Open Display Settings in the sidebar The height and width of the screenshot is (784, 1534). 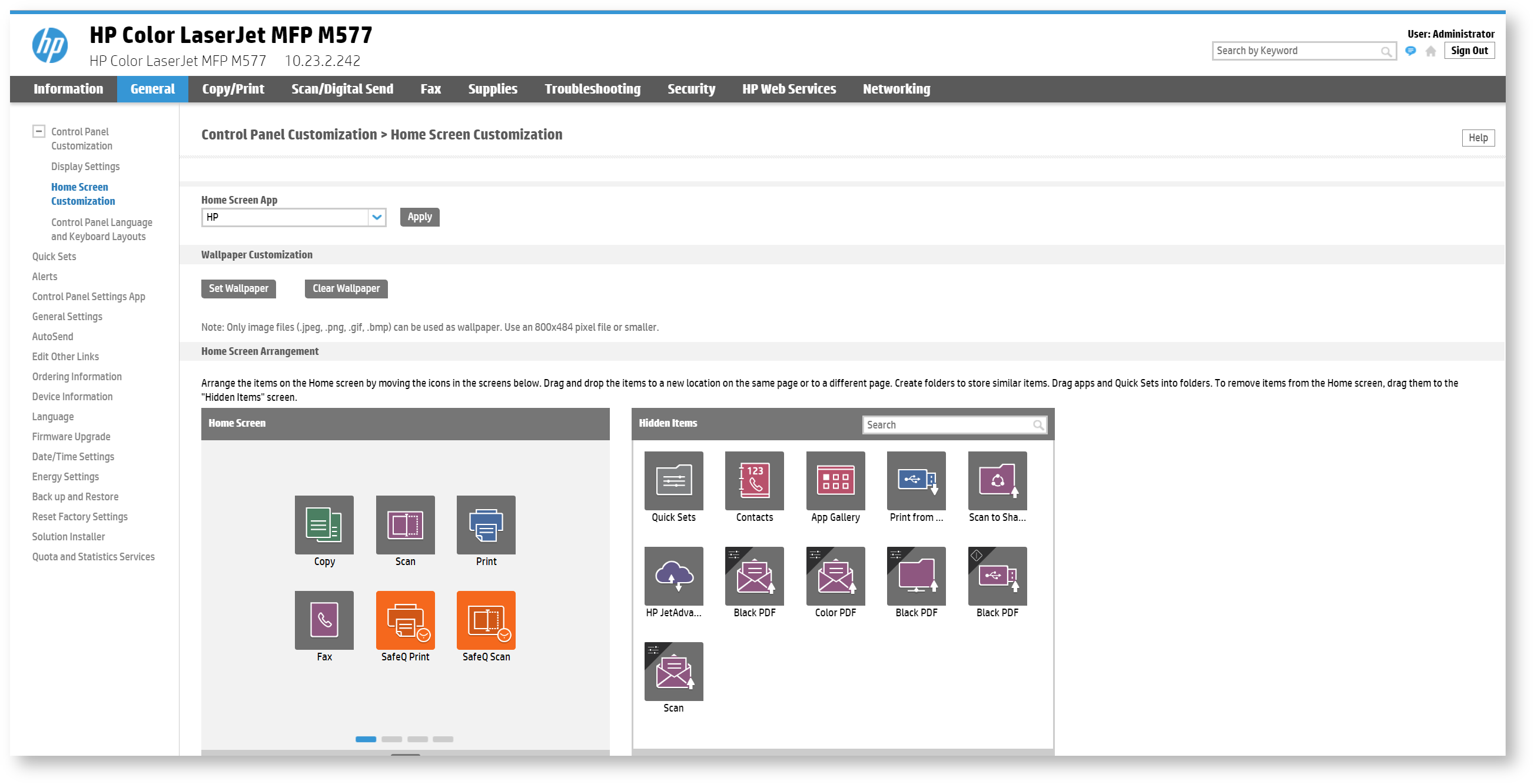pyautogui.click(x=85, y=166)
